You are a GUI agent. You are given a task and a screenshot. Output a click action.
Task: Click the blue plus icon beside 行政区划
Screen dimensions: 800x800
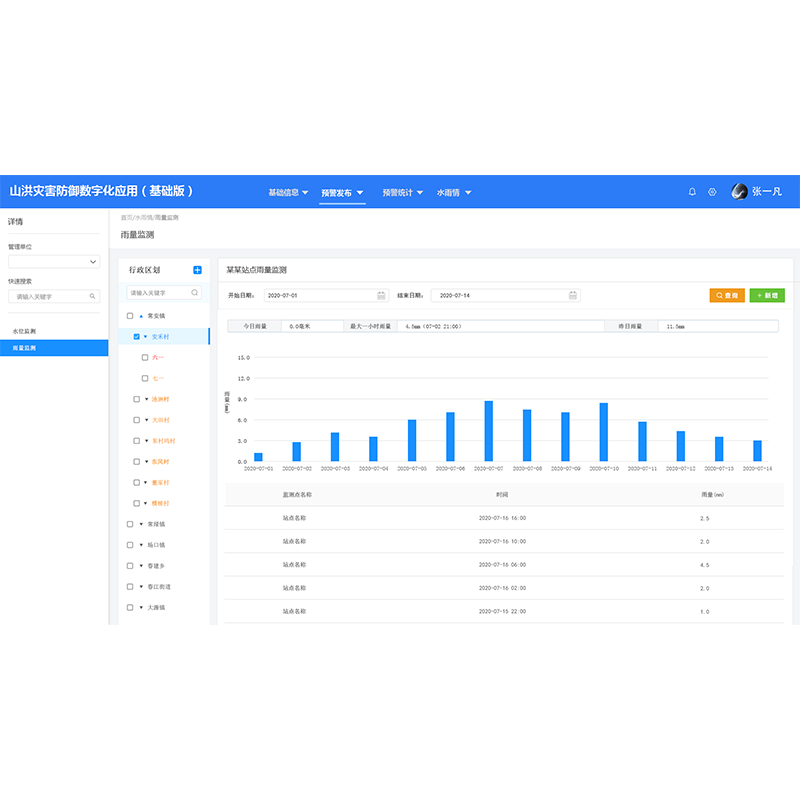pyautogui.click(x=197, y=270)
